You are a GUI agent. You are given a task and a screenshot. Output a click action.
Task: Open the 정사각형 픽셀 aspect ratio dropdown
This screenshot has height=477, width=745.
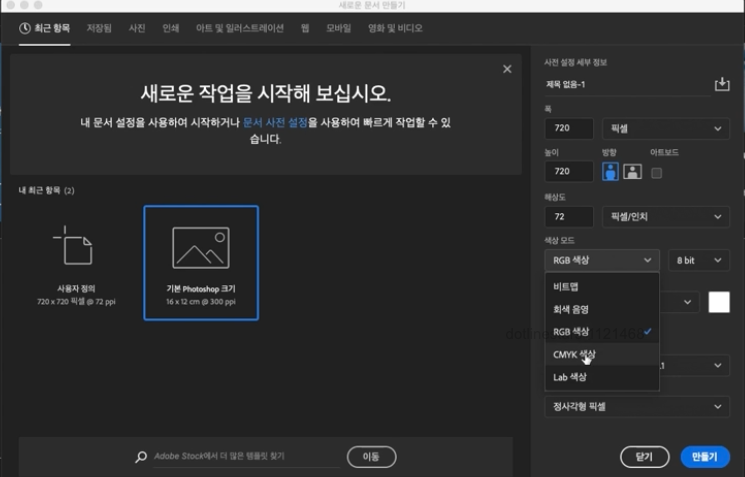pyautogui.click(x=637, y=407)
